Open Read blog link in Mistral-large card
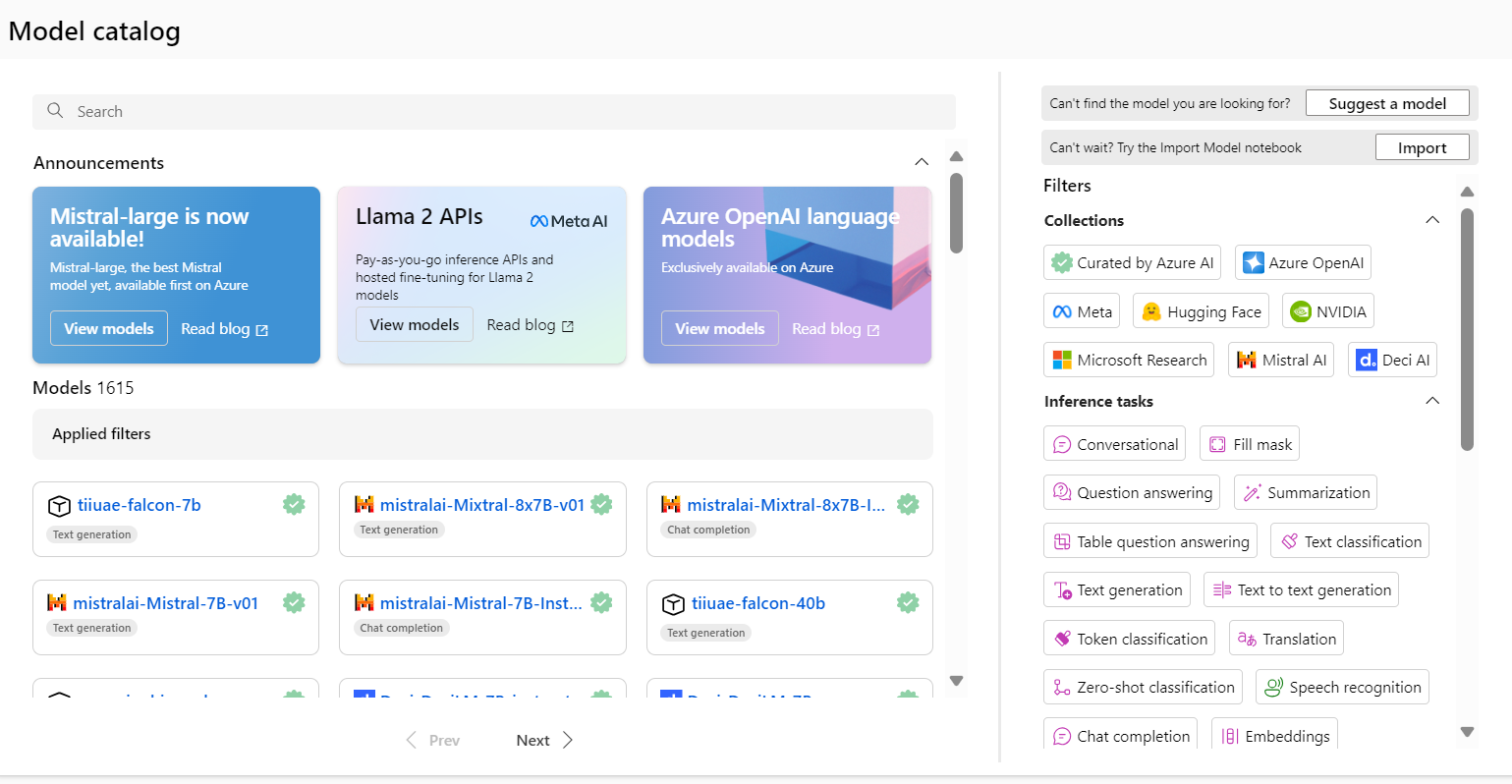This screenshot has height=784, width=1512. (224, 329)
